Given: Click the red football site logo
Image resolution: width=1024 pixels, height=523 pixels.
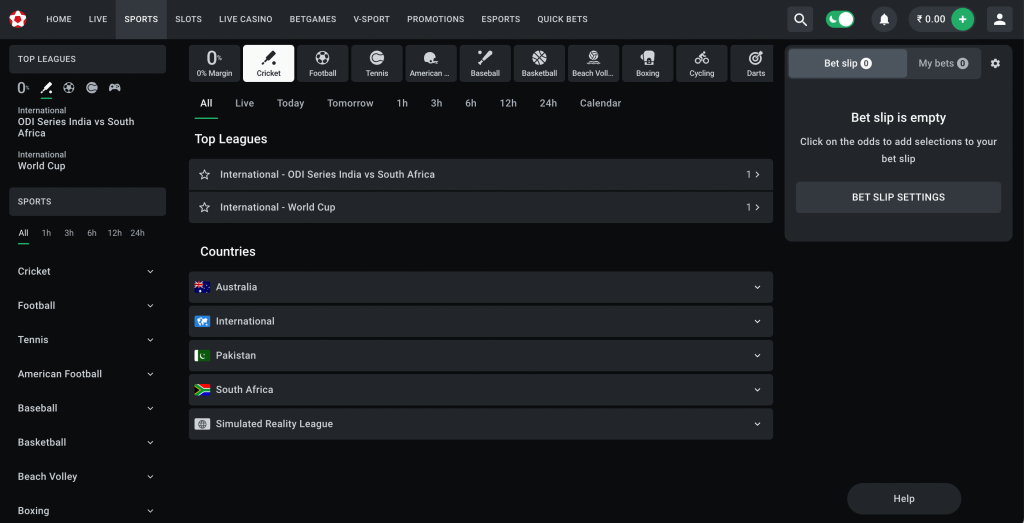Looking at the screenshot, I should (18, 19).
